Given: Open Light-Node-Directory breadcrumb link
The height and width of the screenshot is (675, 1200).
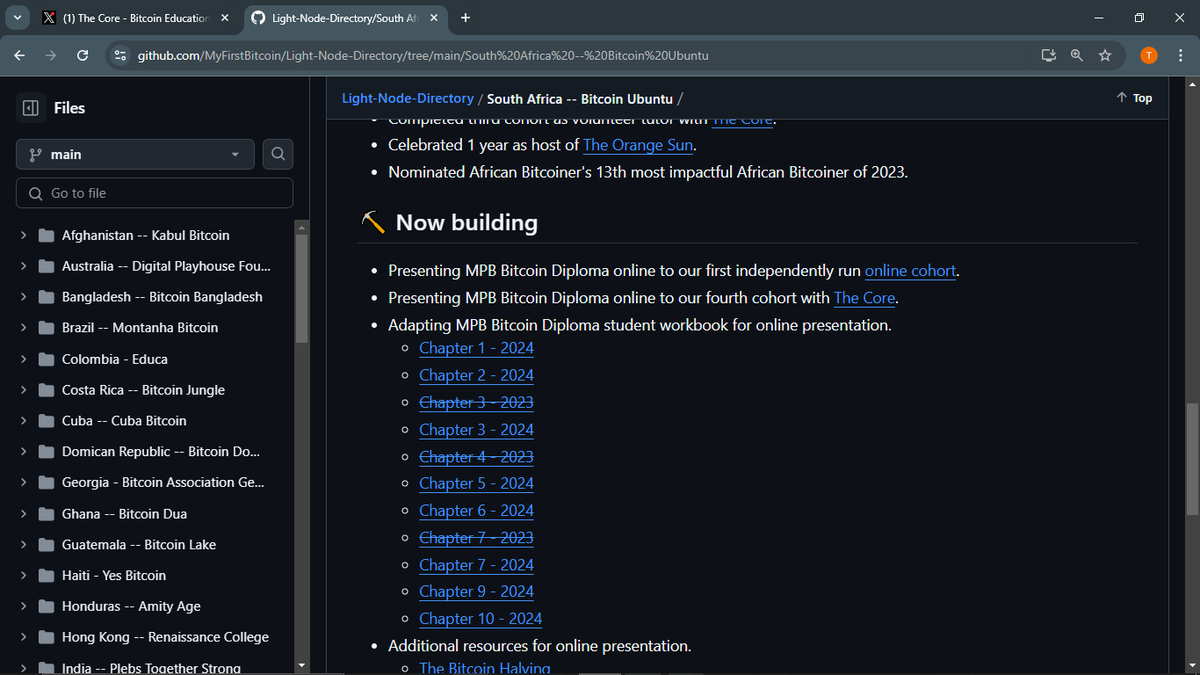Looking at the screenshot, I should 408,98.
